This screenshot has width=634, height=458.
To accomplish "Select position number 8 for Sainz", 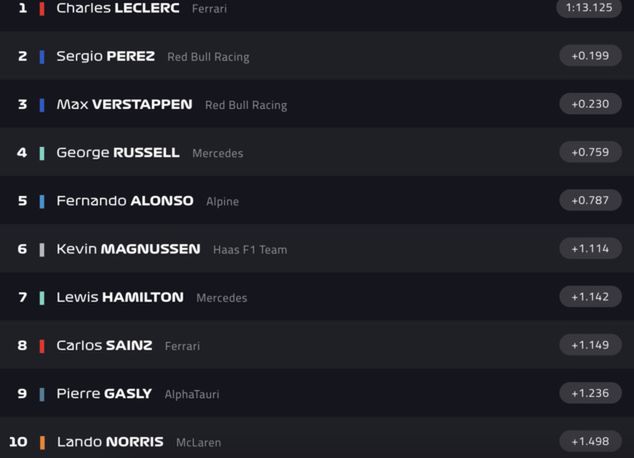I will point(23,345).
